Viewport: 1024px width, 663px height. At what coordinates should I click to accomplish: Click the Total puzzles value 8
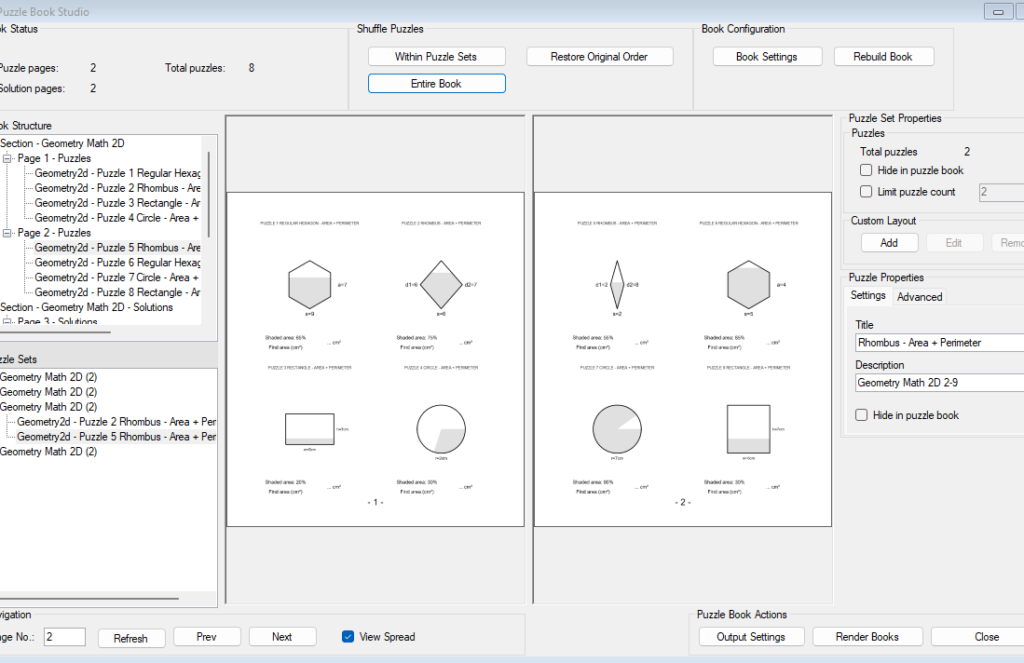[x=251, y=68]
